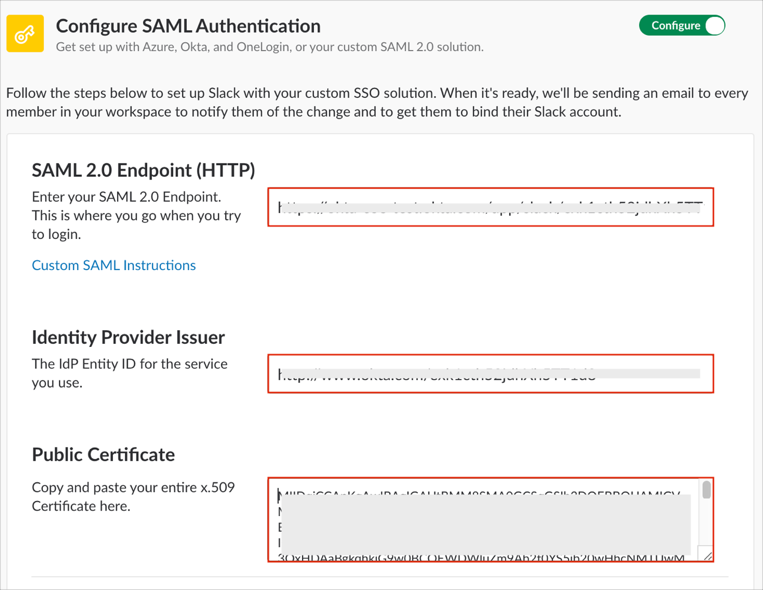Click the Azure, Okta, and OneLogin subtitle
Image resolution: width=763 pixels, height=590 pixels.
coord(269,47)
